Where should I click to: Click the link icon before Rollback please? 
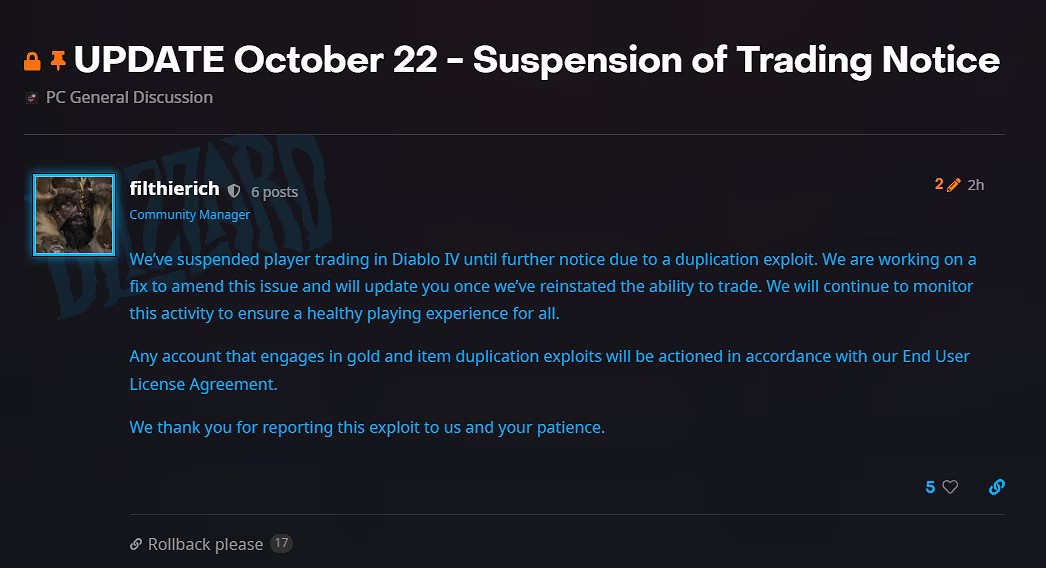click(x=136, y=545)
